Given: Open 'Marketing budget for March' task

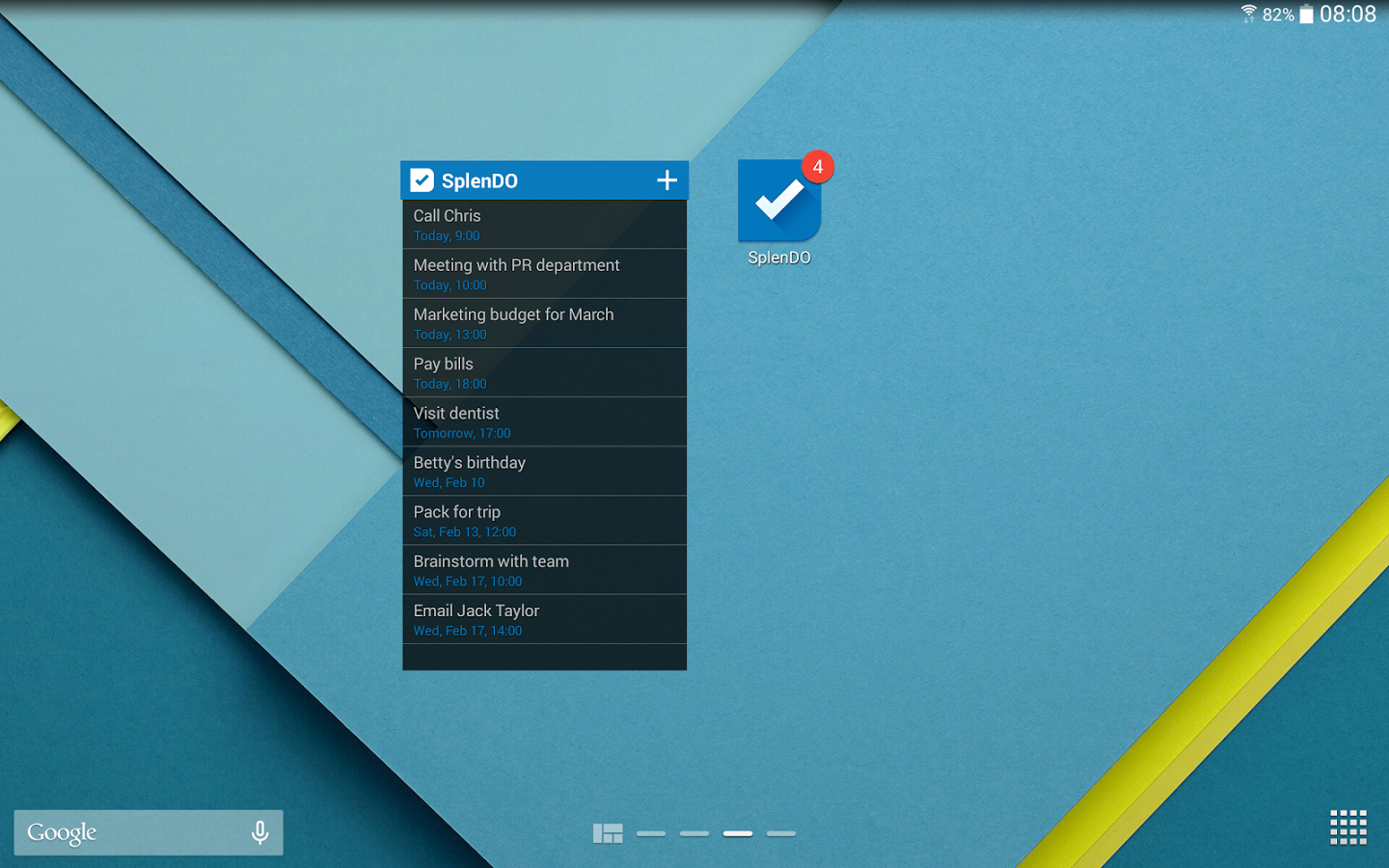Looking at the screenshot, I should [544, 323].
